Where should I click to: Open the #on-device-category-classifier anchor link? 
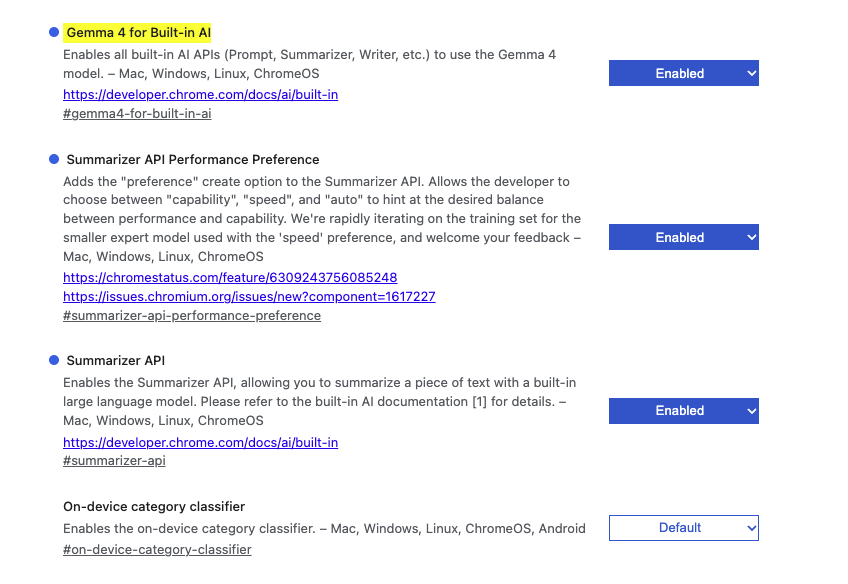click(157, 549)
